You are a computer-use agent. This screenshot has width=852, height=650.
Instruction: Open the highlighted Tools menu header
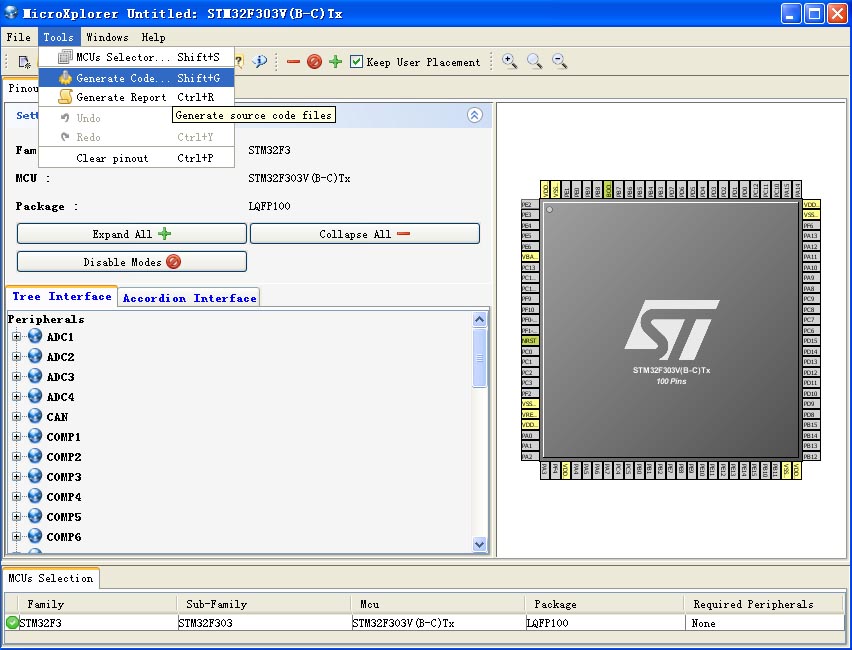pyautogui.click(x=59, y=37)
